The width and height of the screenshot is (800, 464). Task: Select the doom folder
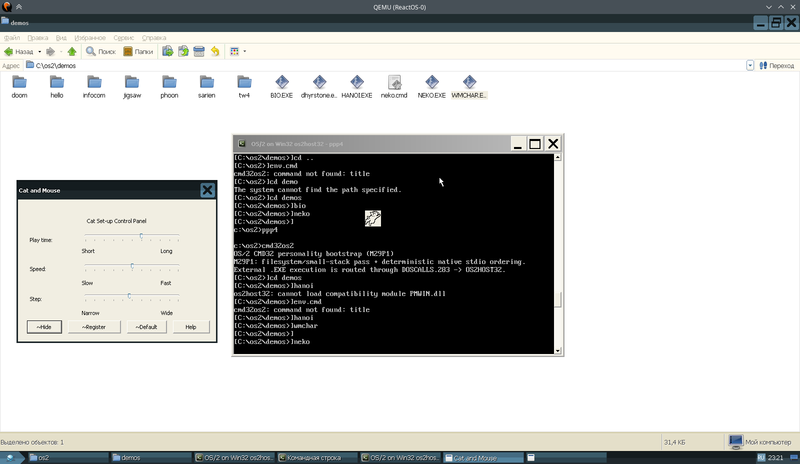19,87
